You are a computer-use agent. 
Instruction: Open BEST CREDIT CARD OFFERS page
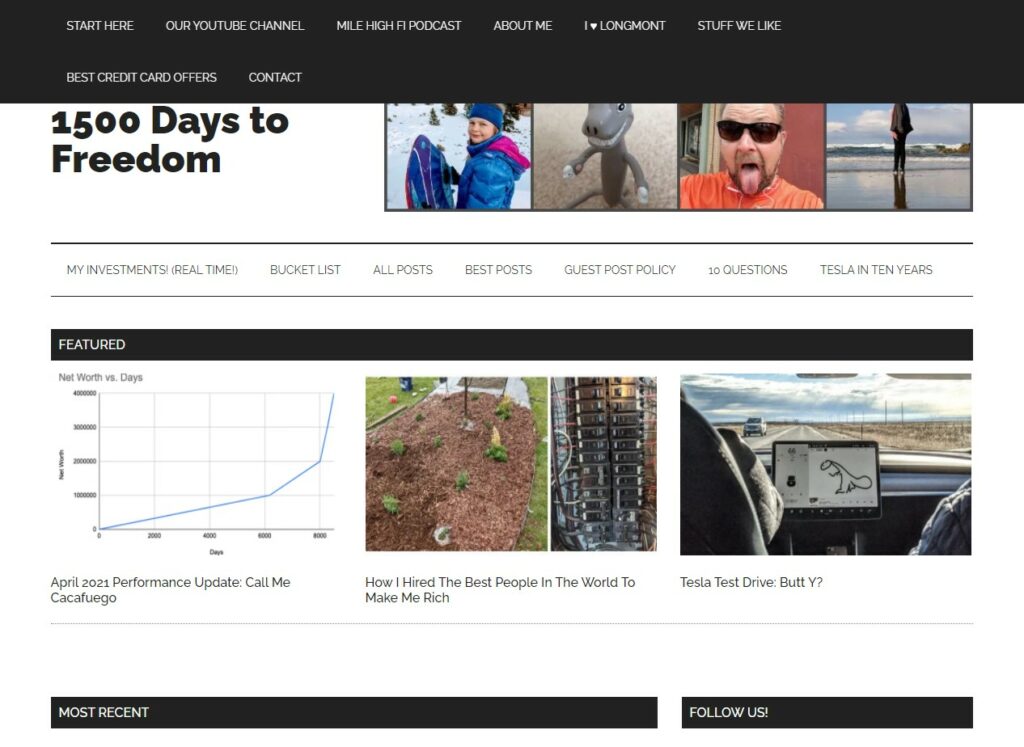pos(141,77)
